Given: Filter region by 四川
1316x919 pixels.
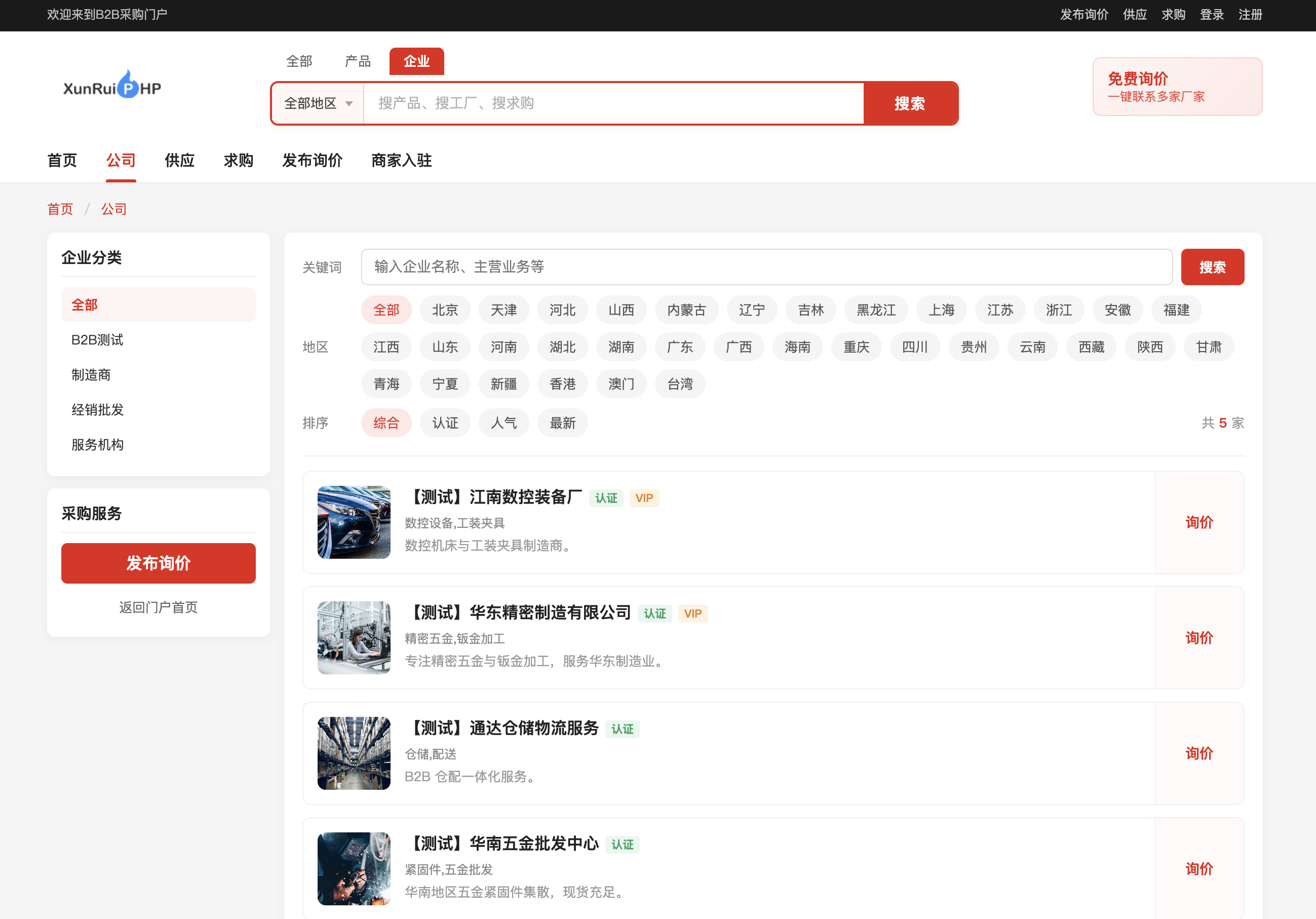Looking at the screenshot, I should (x=915, y=347).
